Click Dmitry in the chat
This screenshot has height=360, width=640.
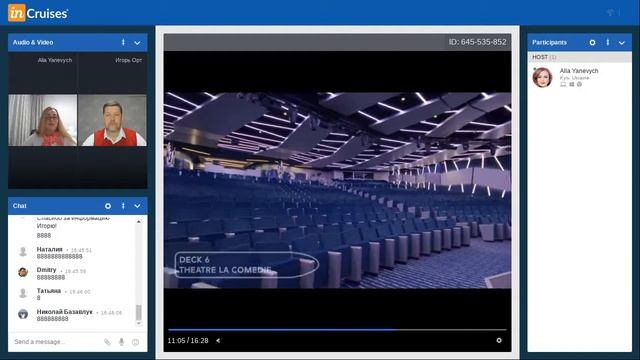coord(47,270)
